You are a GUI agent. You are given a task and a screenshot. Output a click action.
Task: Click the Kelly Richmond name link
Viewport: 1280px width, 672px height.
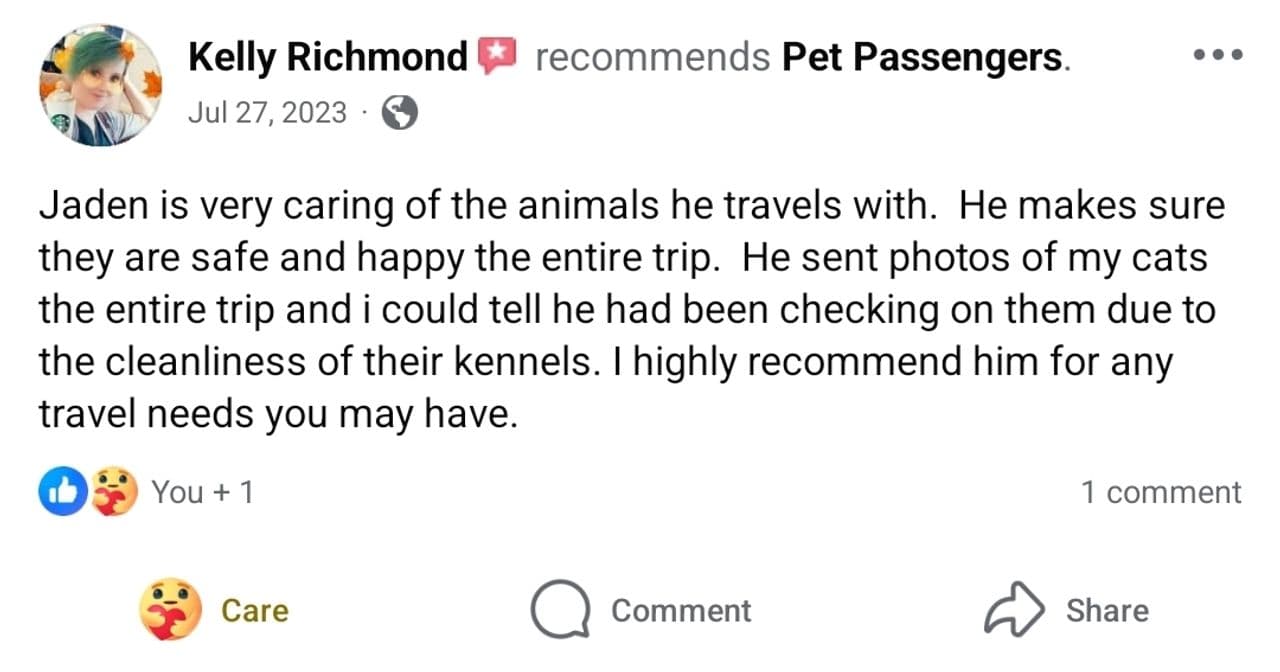[328, 58]
